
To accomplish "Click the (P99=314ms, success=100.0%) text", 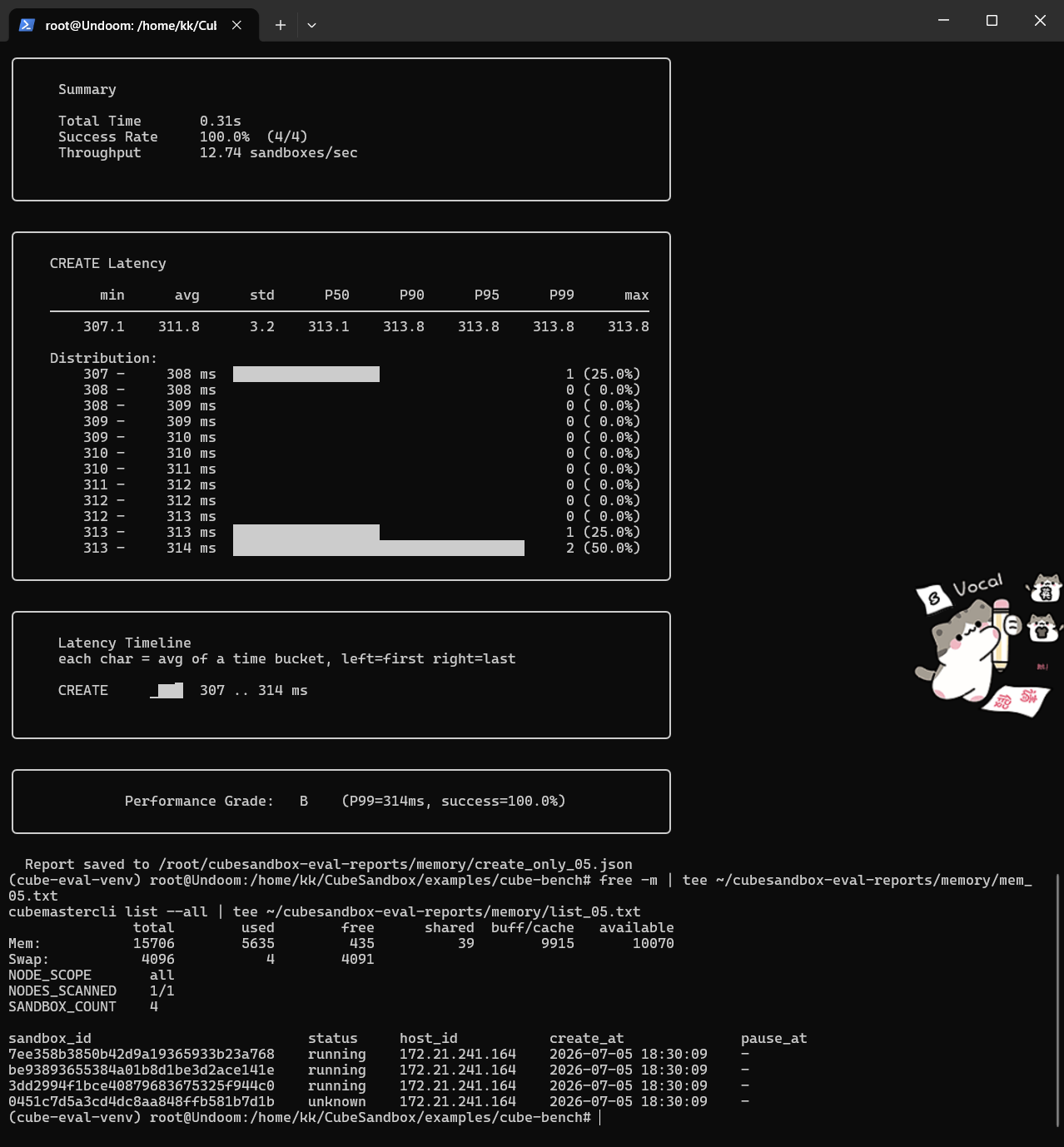I will click(454, 801).
